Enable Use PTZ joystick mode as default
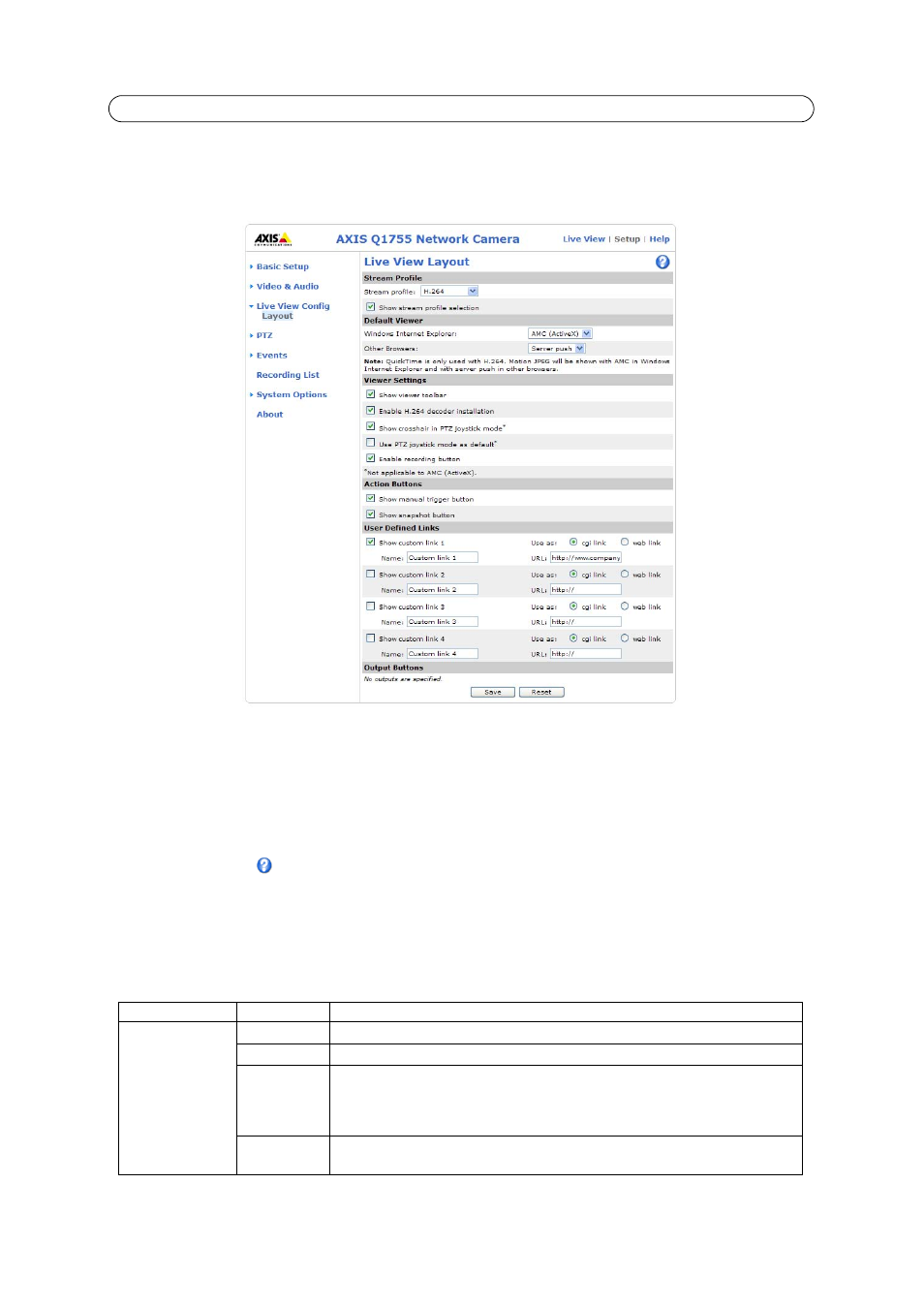 coord(370,443)
